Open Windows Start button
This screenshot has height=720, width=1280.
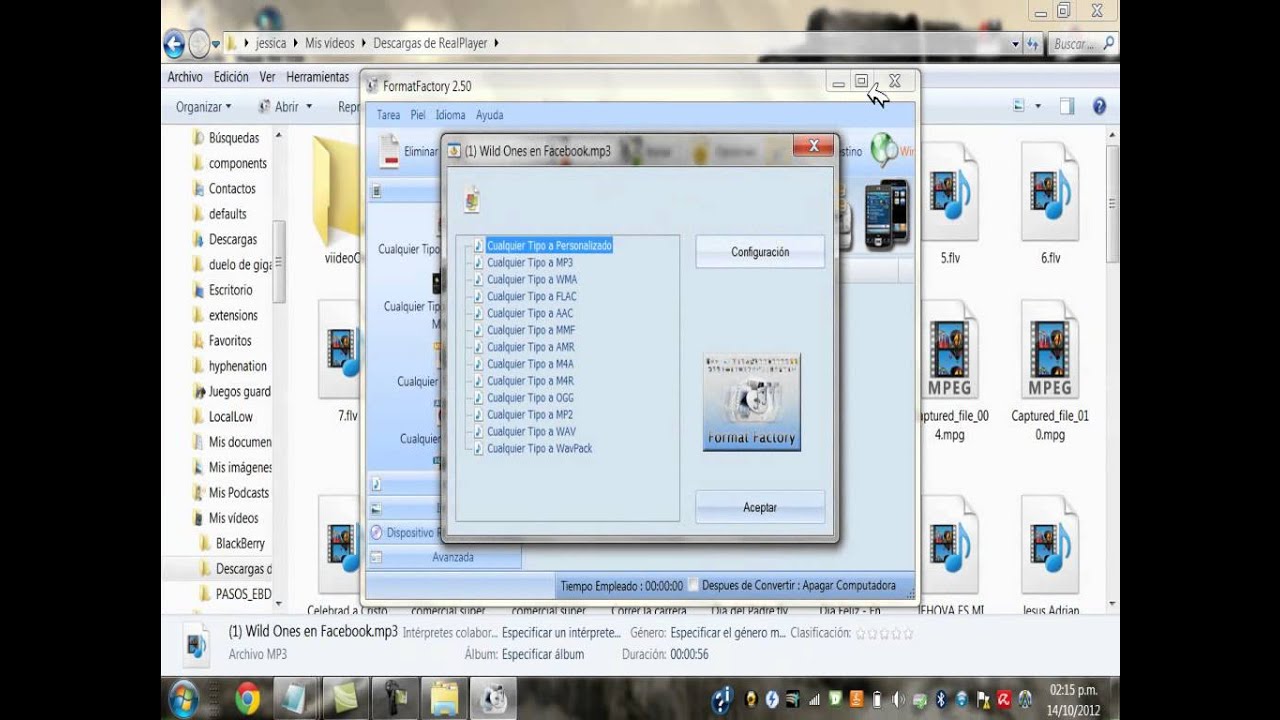click(184, 698)
